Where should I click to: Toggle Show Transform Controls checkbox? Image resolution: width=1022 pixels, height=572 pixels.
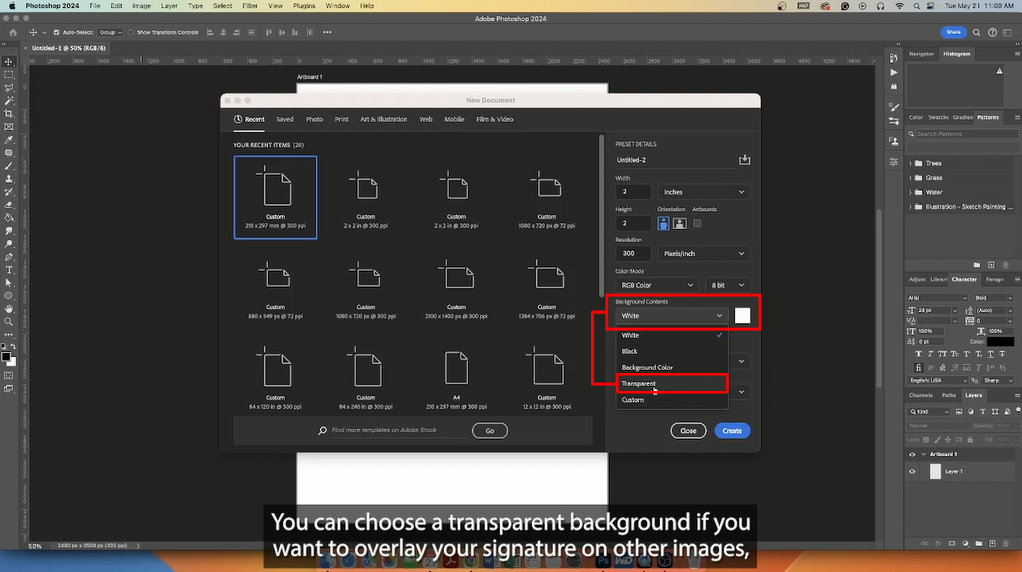(x=130, y=32)
